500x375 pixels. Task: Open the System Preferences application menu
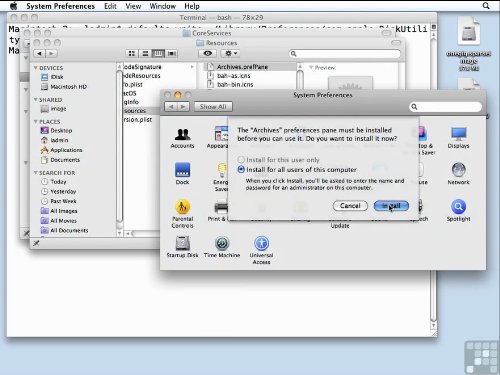tap(60, 6)
